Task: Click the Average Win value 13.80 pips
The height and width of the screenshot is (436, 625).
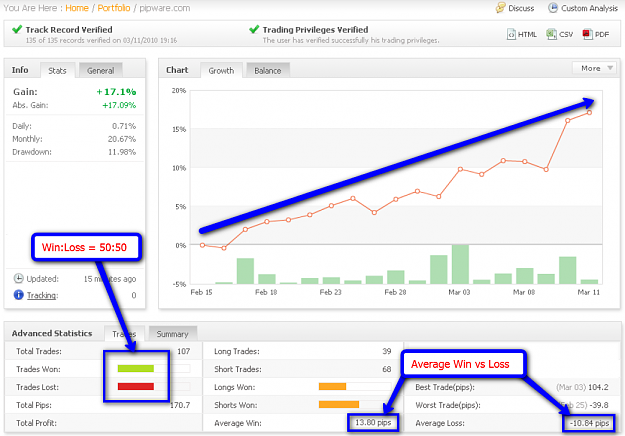Action: (373, 422)
